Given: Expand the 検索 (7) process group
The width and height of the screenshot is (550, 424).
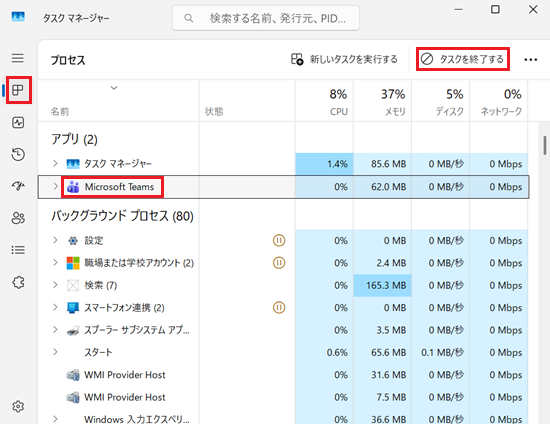Looking at the screenshot, I should pos(55,285).
